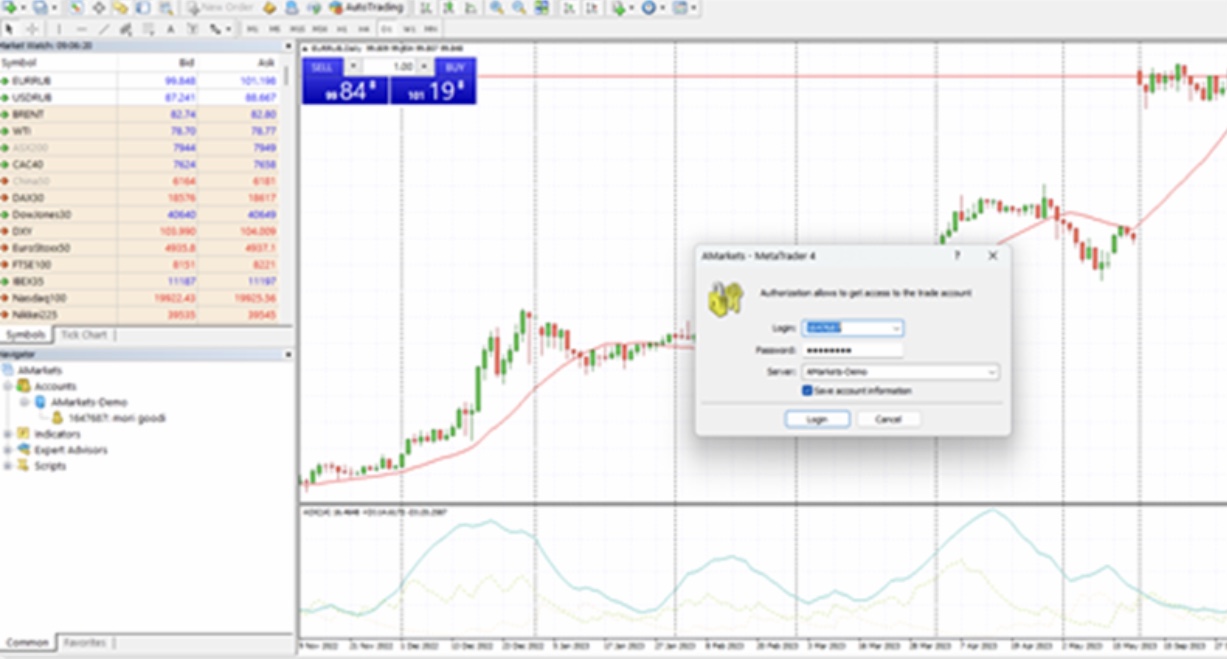Click the SELL button on one-click panel
This screenshot has width=1227, height=659.
coord(322,67)
